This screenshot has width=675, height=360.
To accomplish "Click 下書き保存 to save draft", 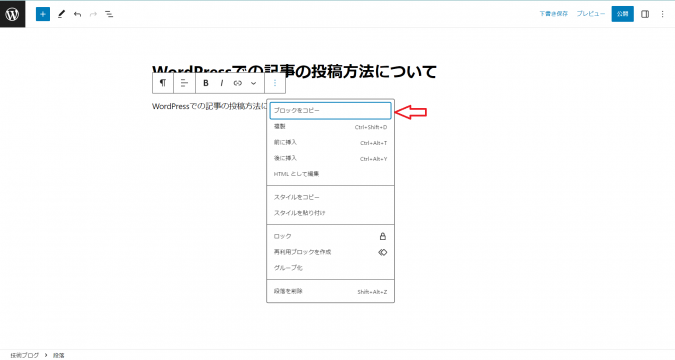I will click(553, 14).
